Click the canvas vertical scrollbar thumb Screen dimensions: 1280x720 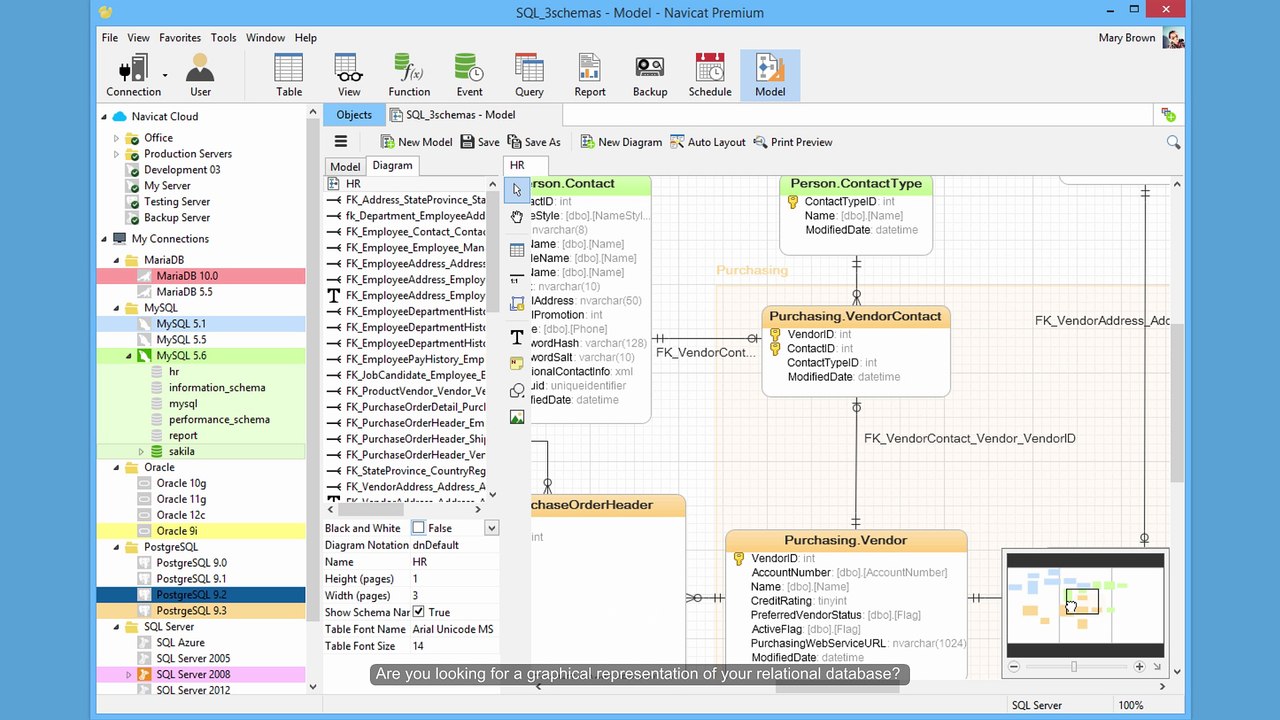(x=1176, y=404)
